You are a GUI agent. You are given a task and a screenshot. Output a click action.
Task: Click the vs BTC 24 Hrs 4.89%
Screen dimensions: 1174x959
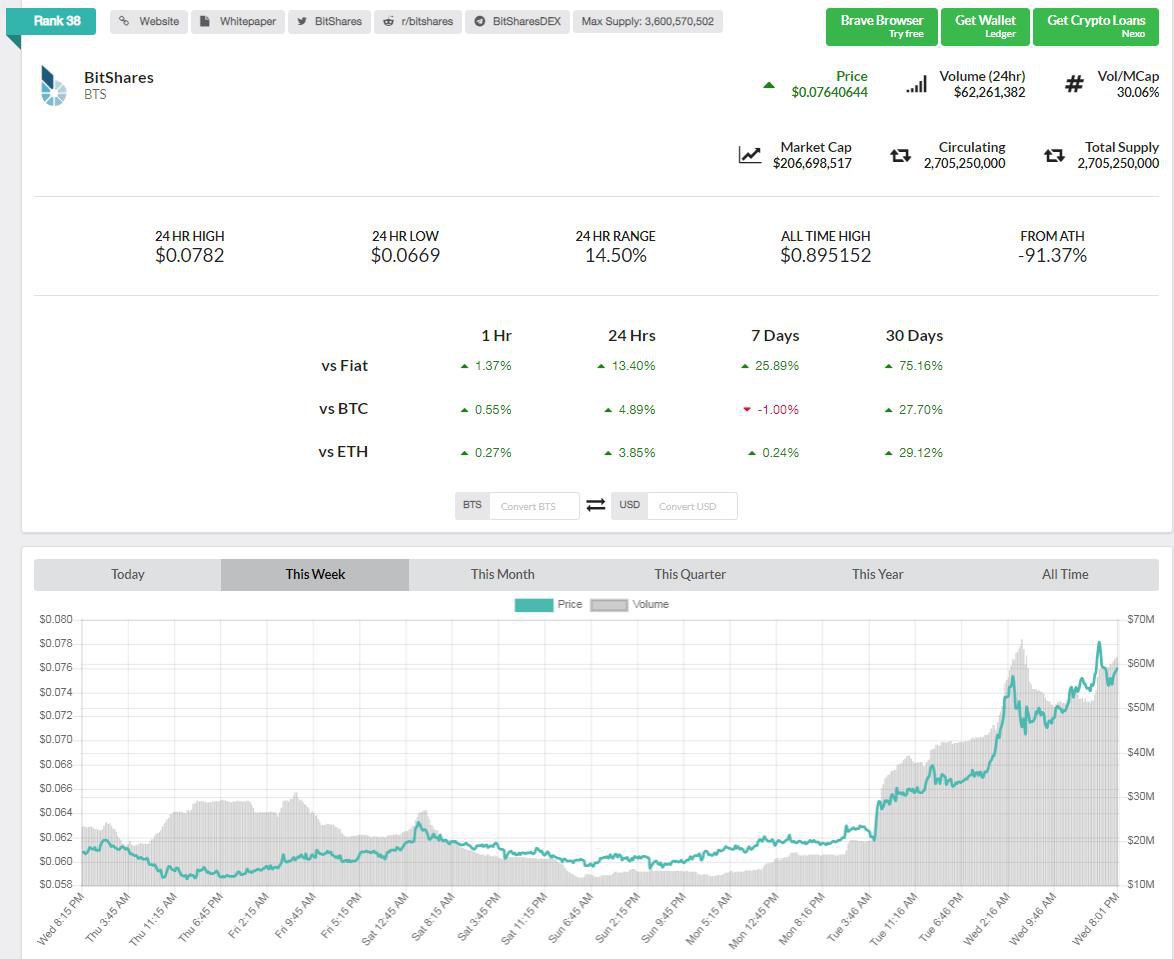(x=637, y=410)
